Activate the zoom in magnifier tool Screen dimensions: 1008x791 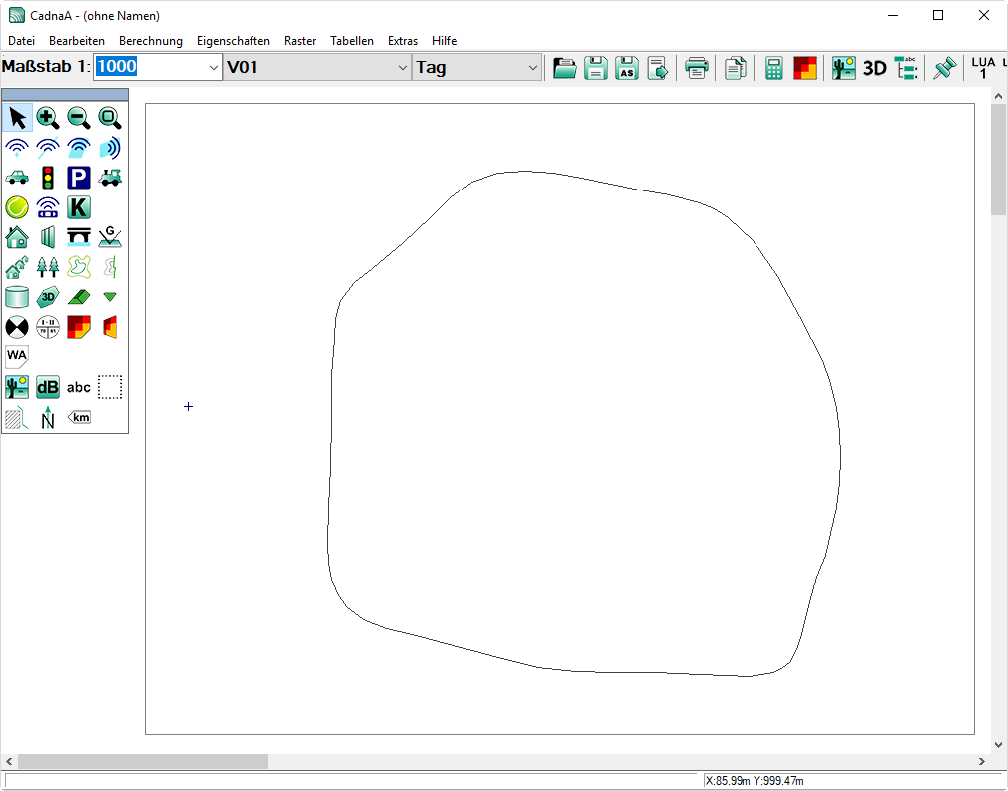pyautogui.click(x=48, y=118)
